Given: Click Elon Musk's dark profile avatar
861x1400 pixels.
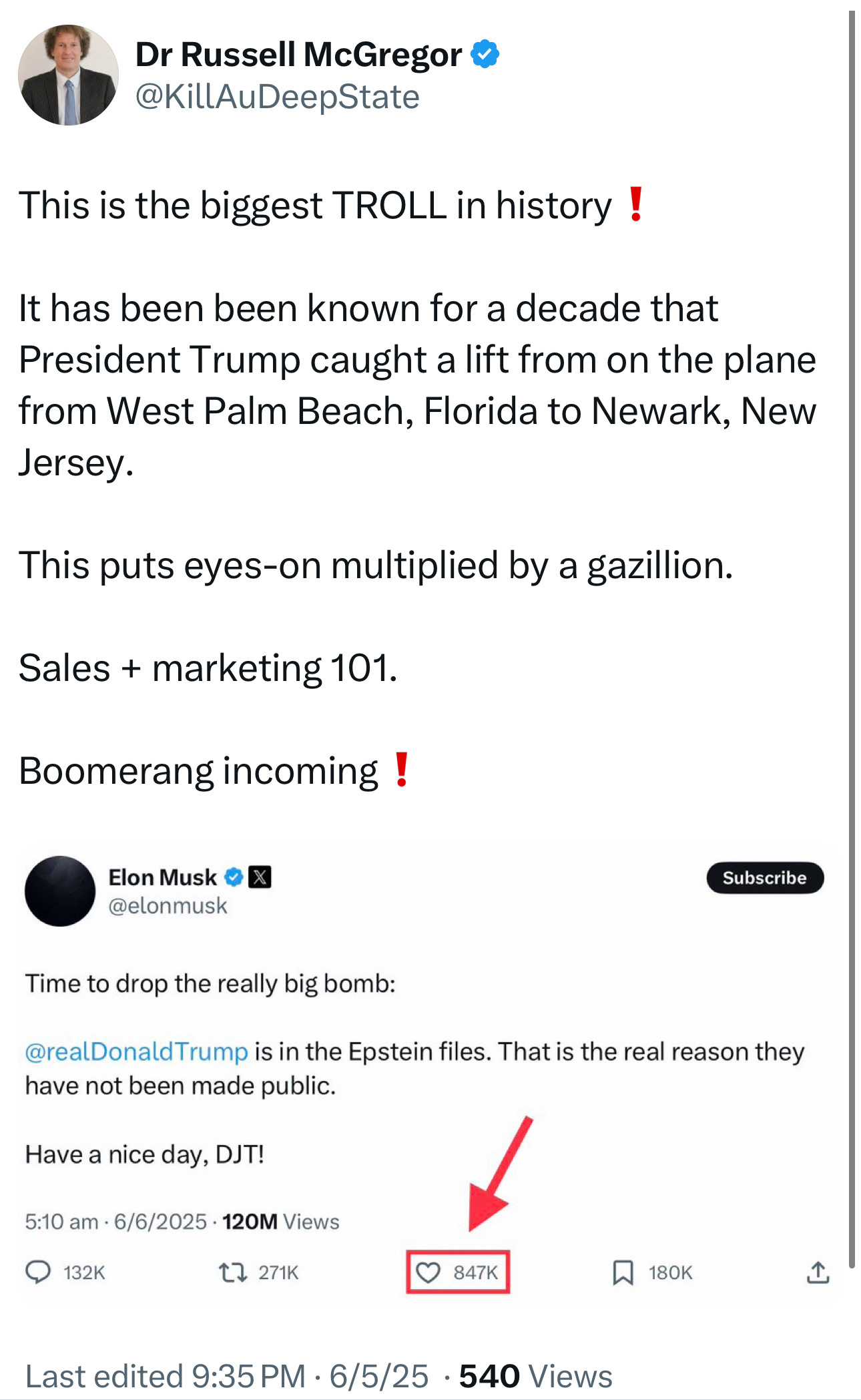Looking at the screenshot, I should click(60, 891).
